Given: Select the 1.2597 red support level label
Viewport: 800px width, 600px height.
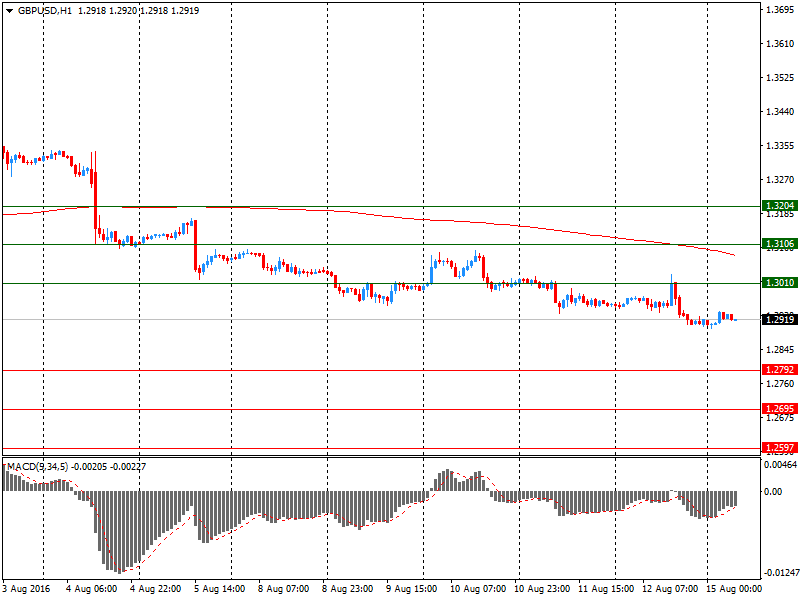Looking at the screenshot, I should 780,447.
